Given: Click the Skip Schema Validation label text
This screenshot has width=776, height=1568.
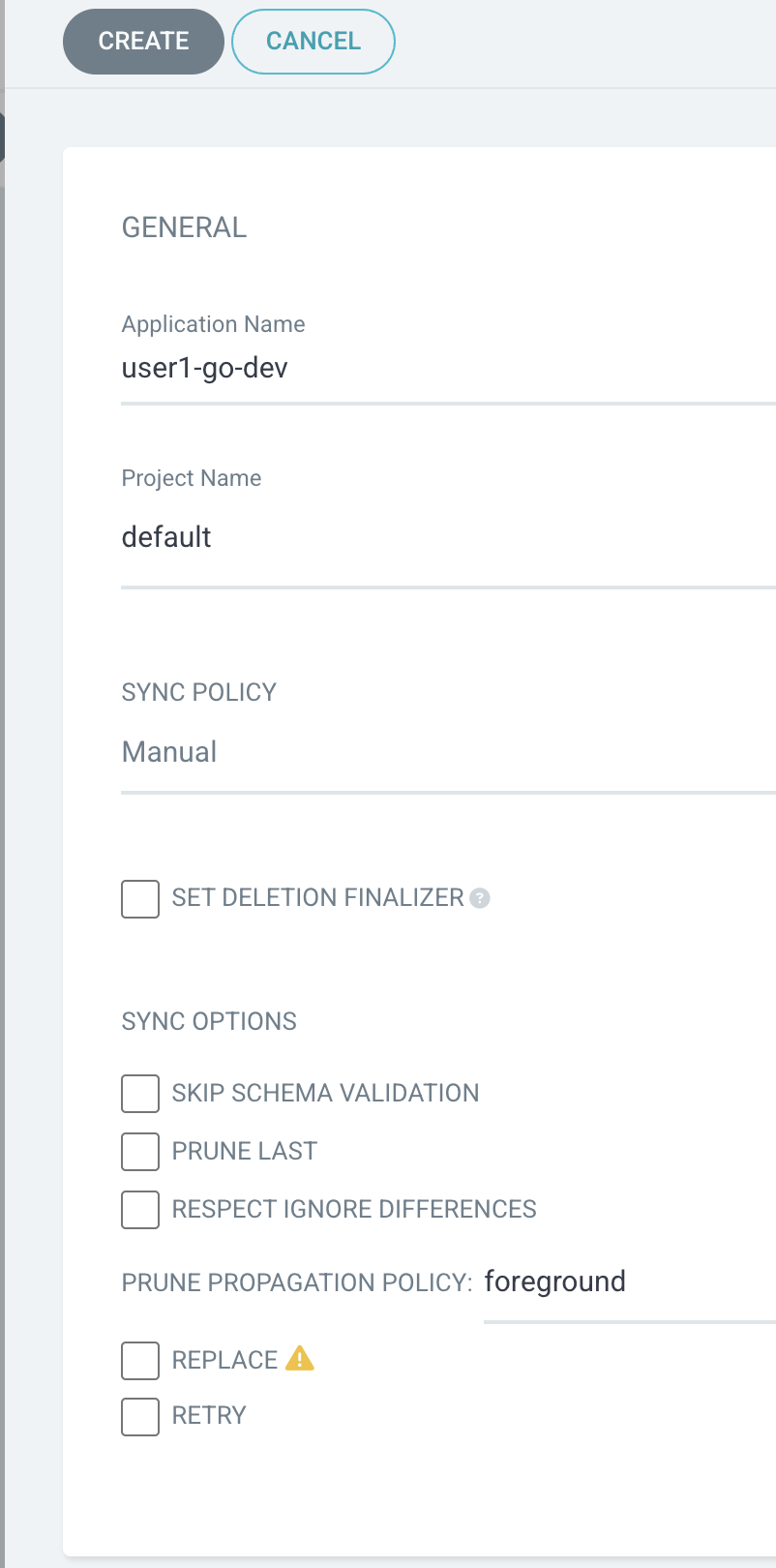Looking at the screenshot, I should 325,1093.
